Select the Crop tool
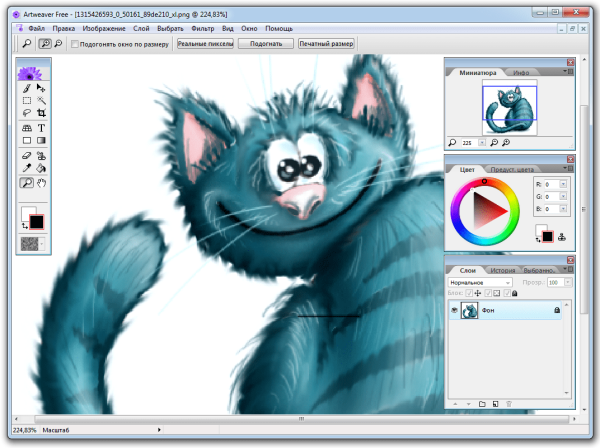The image size is (600, 448). coord(42,114)
